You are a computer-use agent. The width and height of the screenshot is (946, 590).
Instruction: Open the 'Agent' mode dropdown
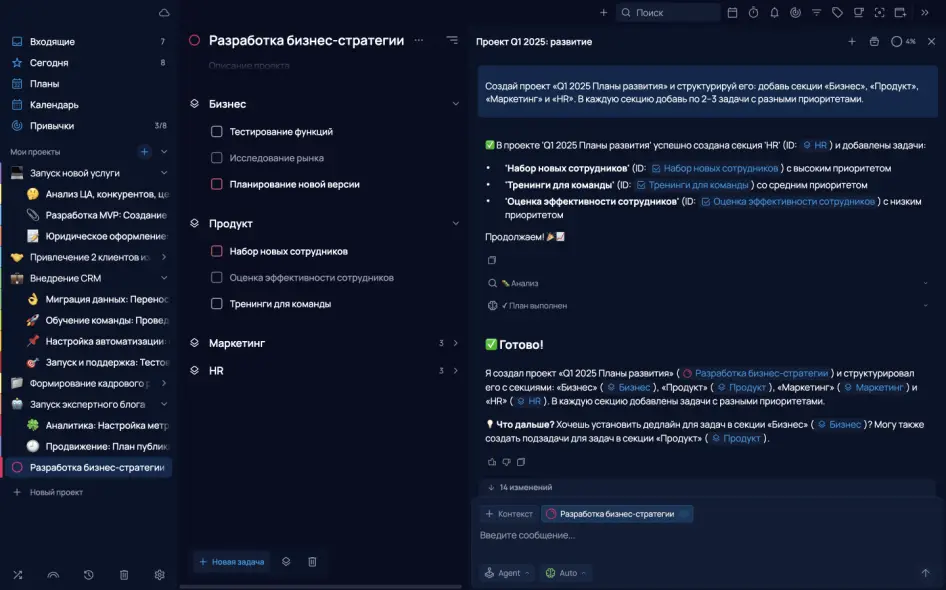tap(507, 573)
